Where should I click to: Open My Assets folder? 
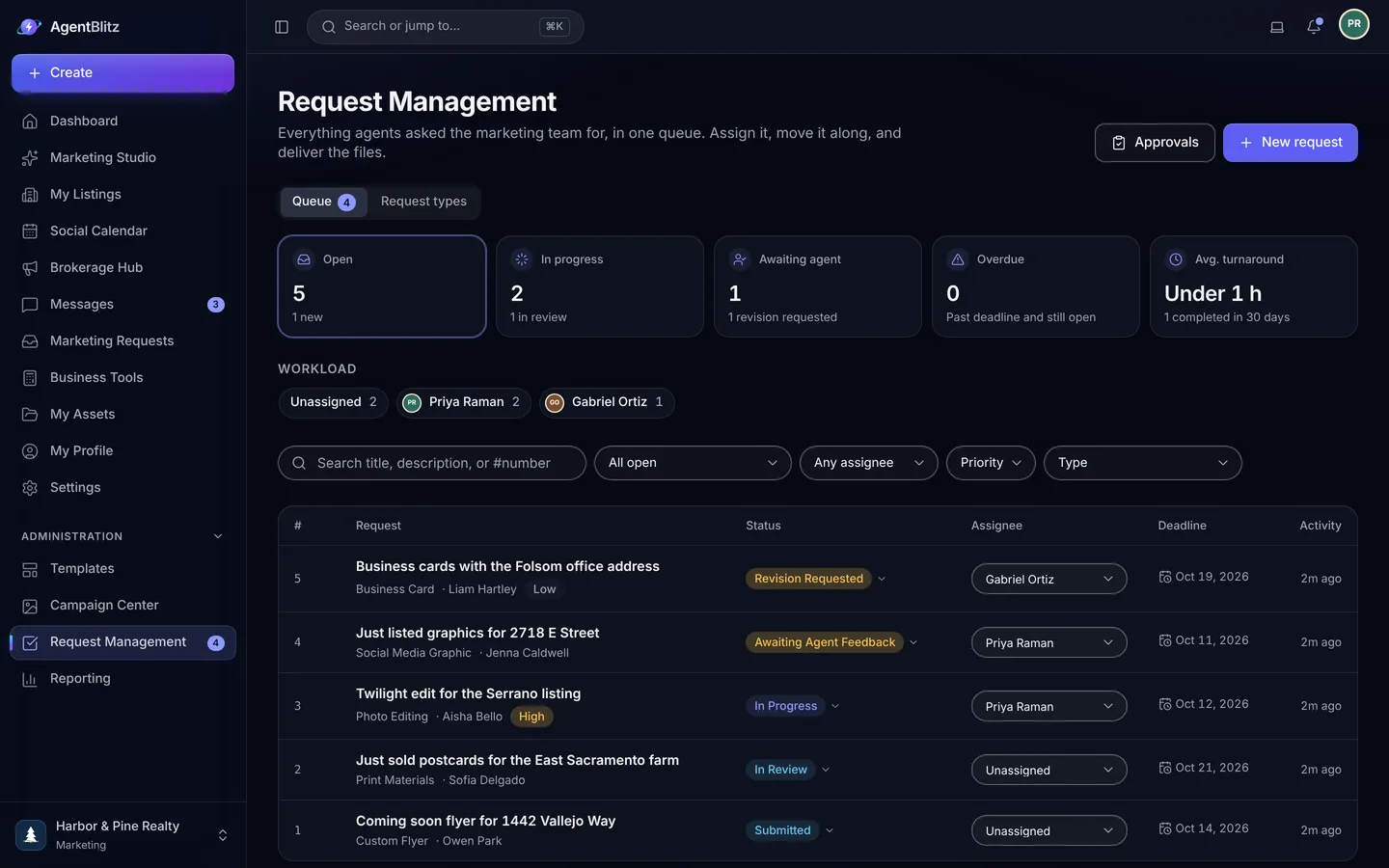click(123, 415)
